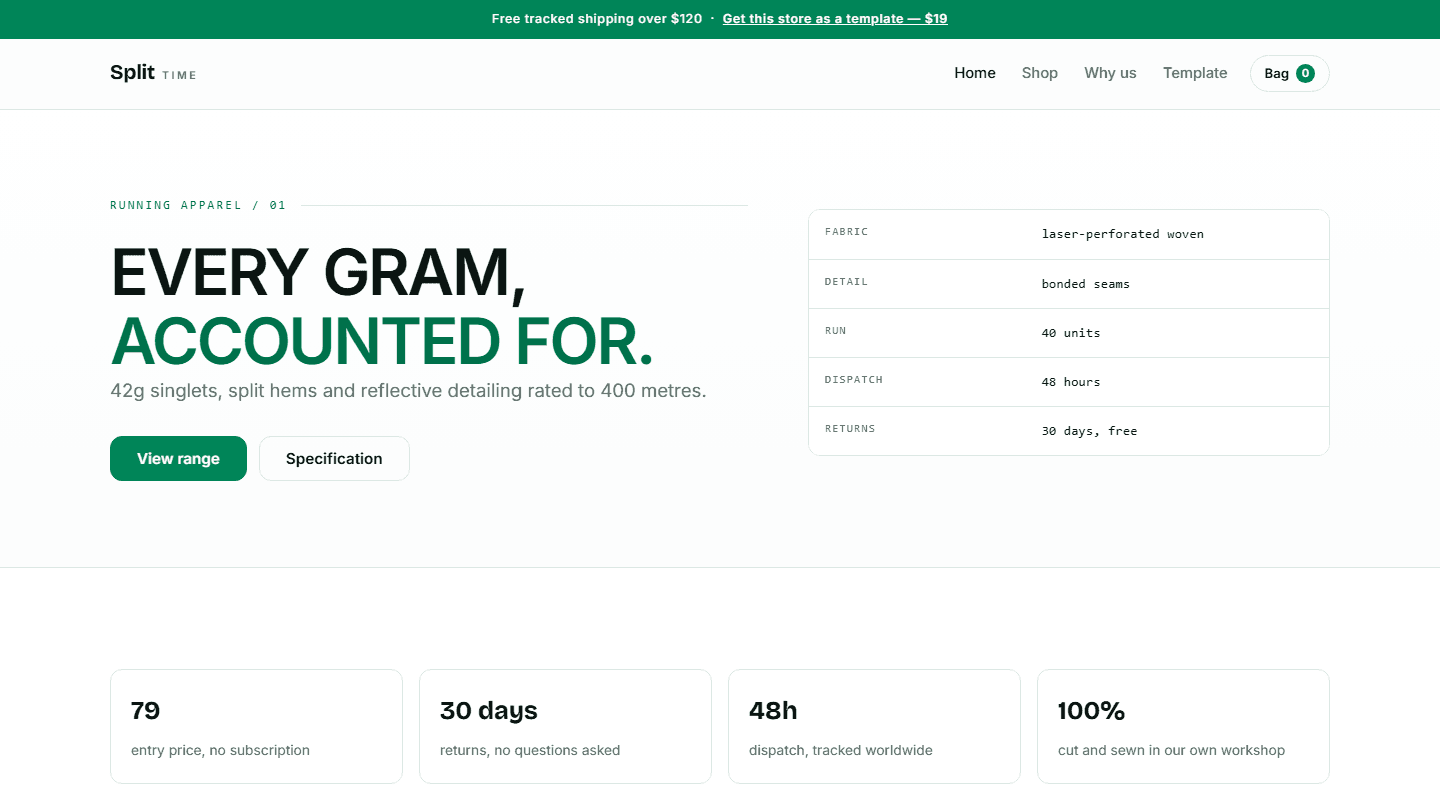Select the 'Free tracked shipping over $120' text
The width and height of the screenshot is (1440, 810).
597,19
